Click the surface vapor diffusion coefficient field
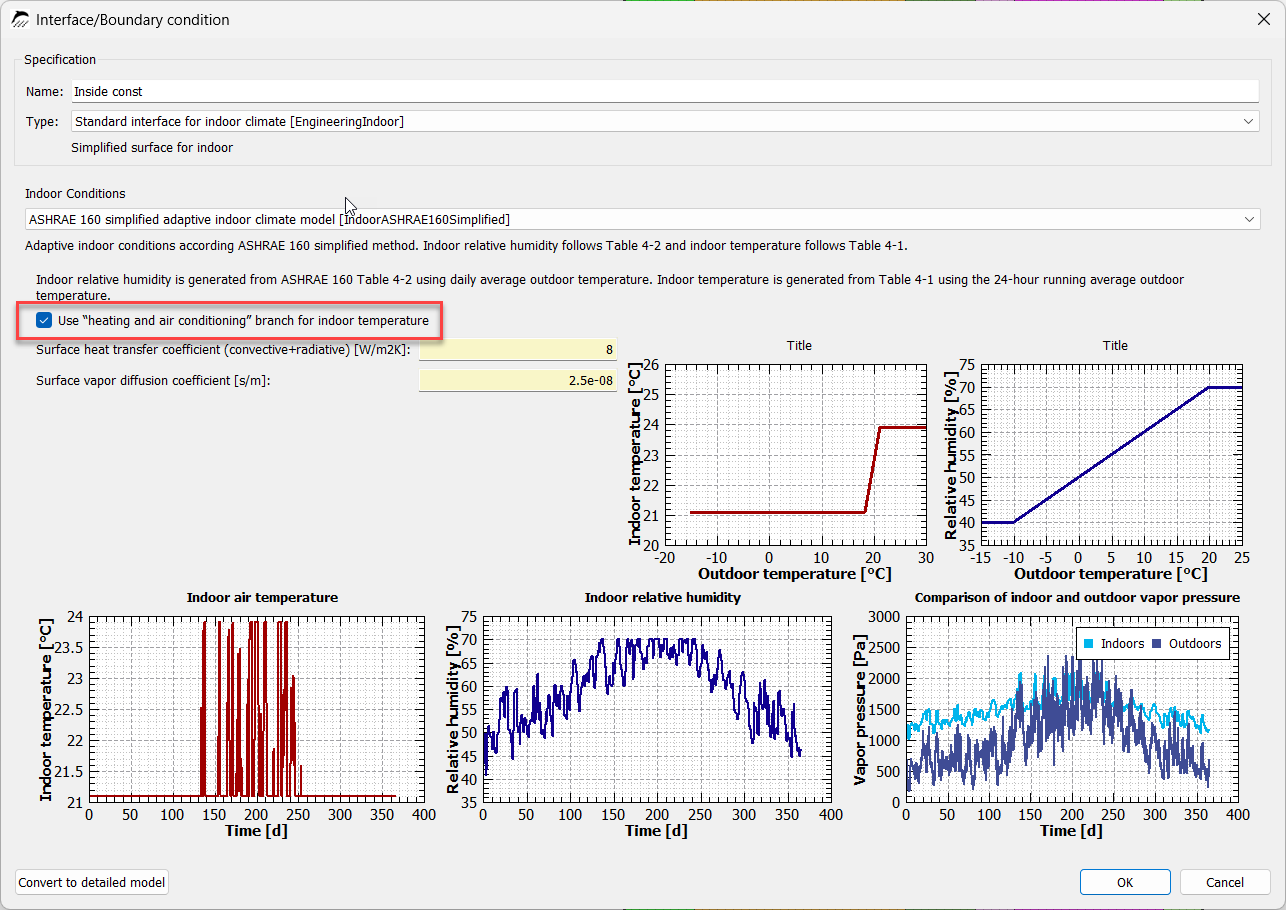The width and height of the screenshot is (1286, 910). coord(518,380)
